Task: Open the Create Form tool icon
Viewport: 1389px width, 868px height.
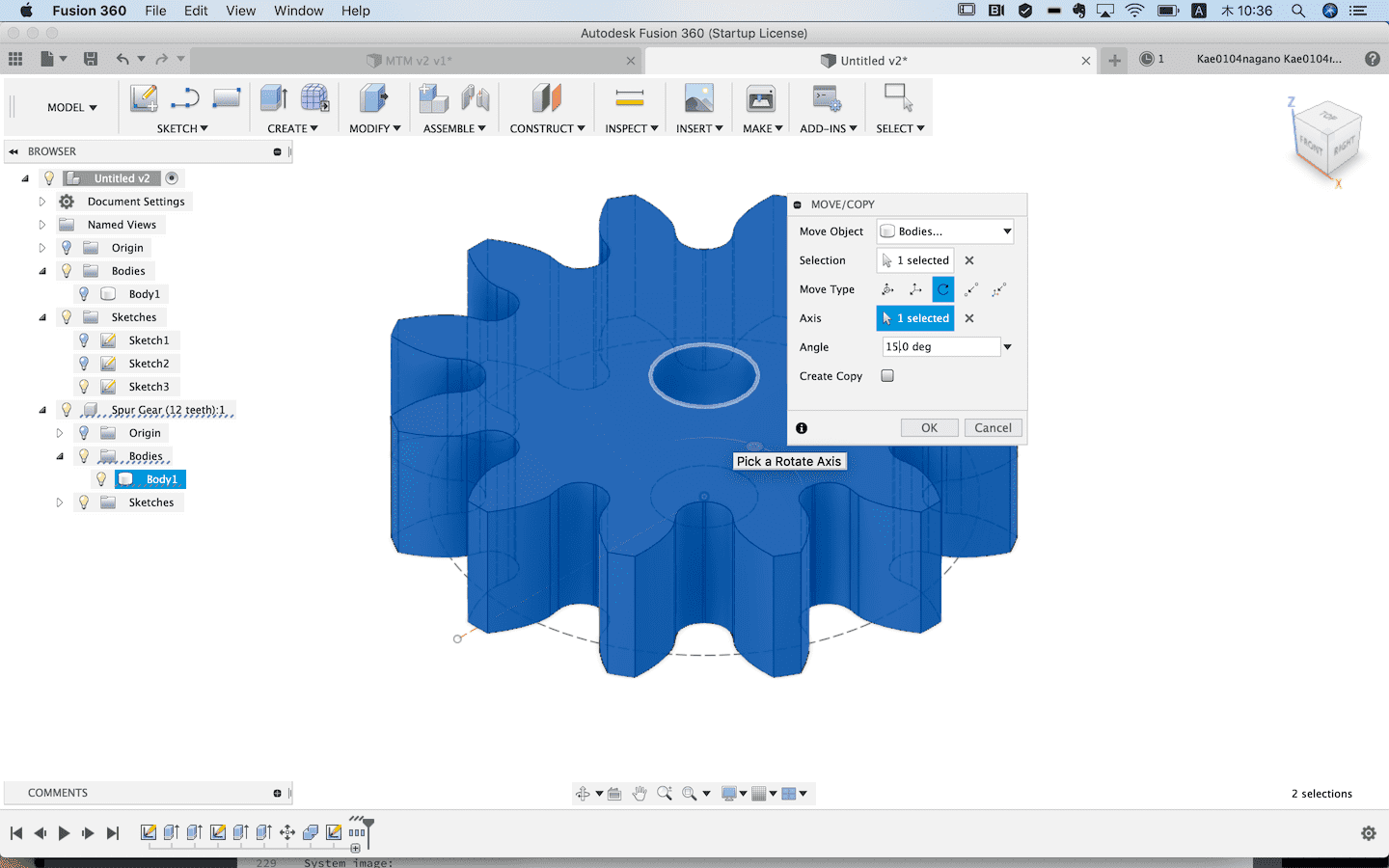Action: coord(314,98)
